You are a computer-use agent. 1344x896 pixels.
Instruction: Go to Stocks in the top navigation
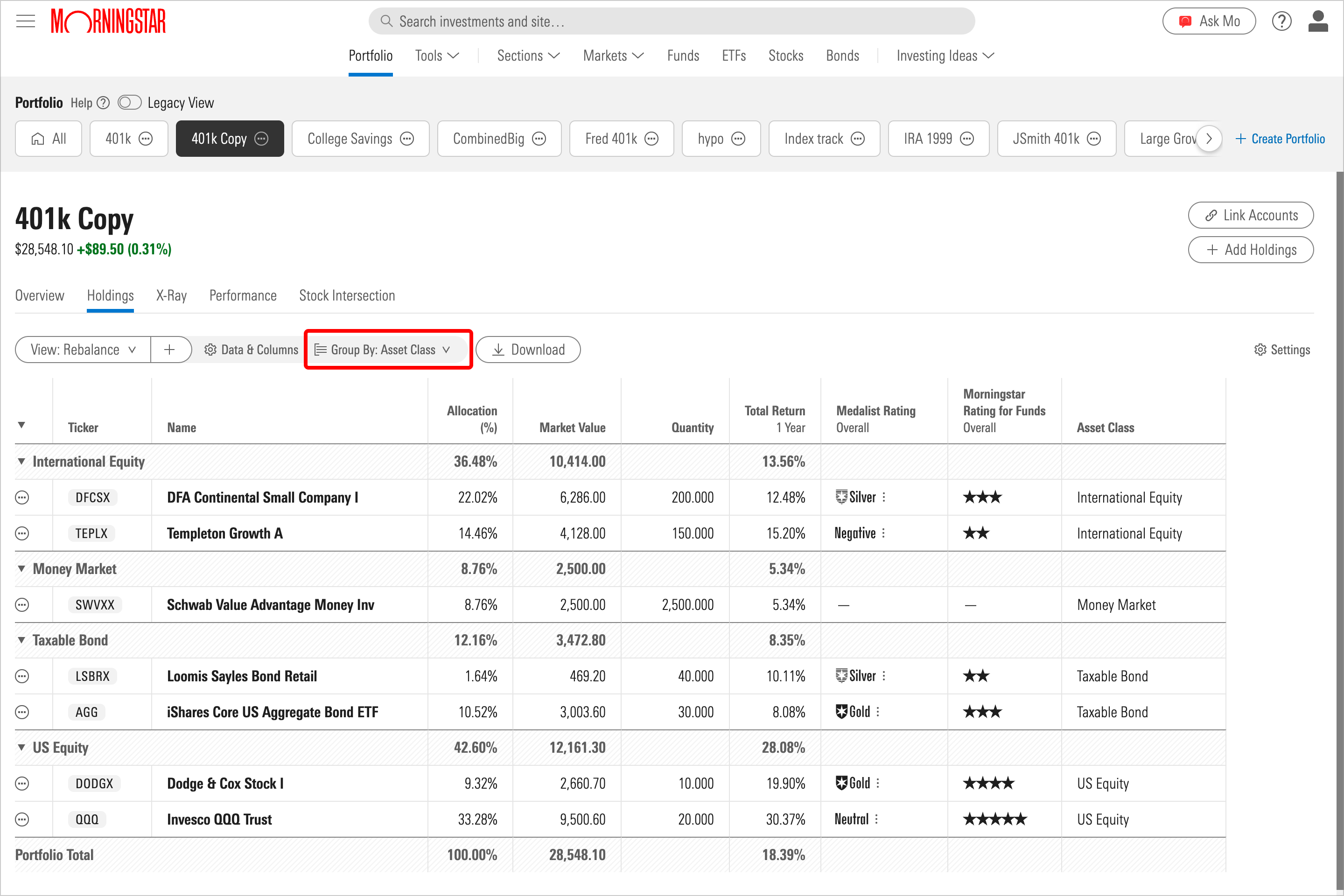(x=786, y=56)
